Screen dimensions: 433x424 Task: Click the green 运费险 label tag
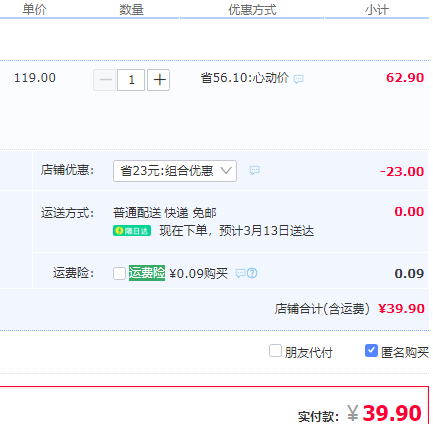point(147,273)
